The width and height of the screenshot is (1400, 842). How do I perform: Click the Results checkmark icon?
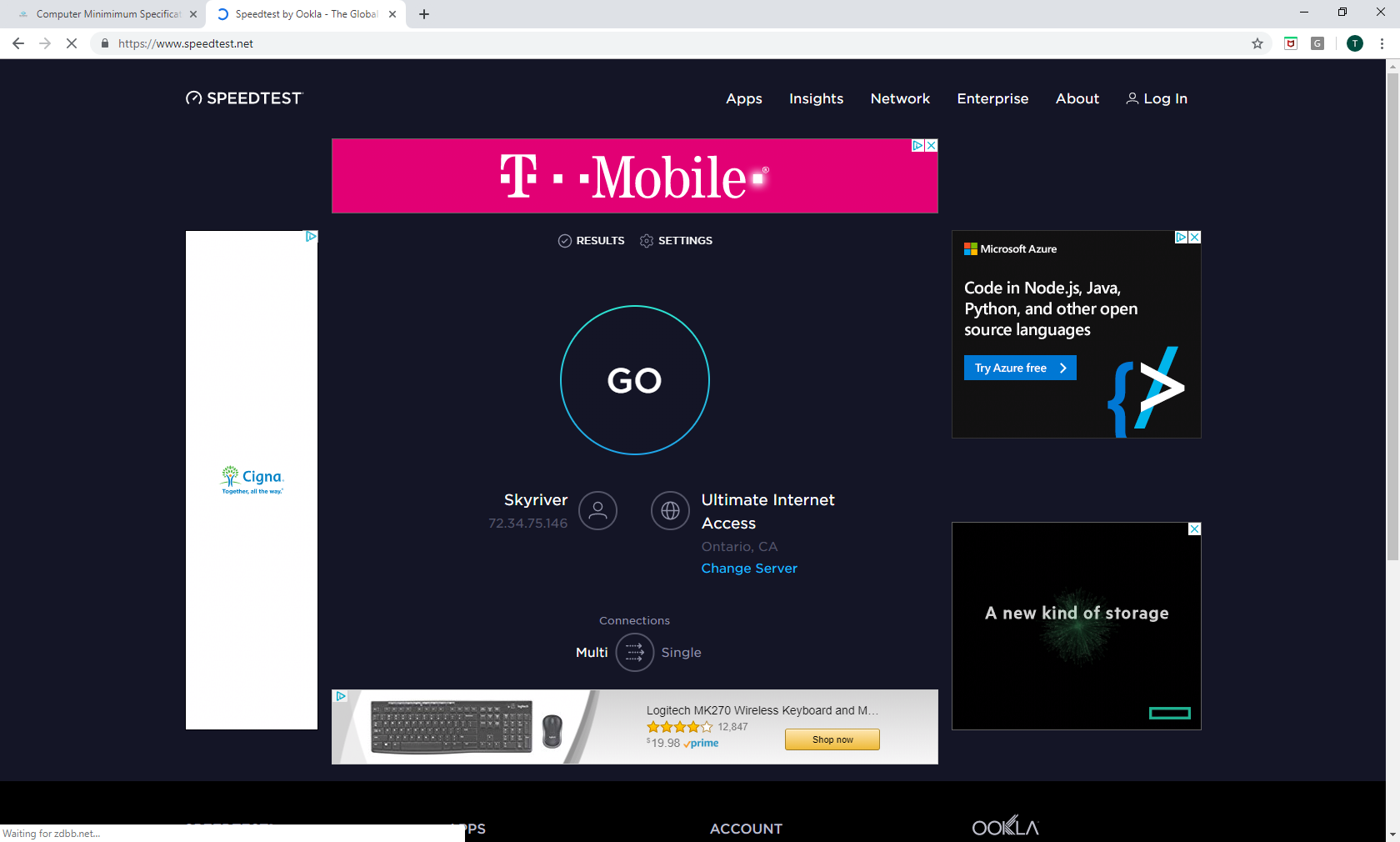coord(565,241)
